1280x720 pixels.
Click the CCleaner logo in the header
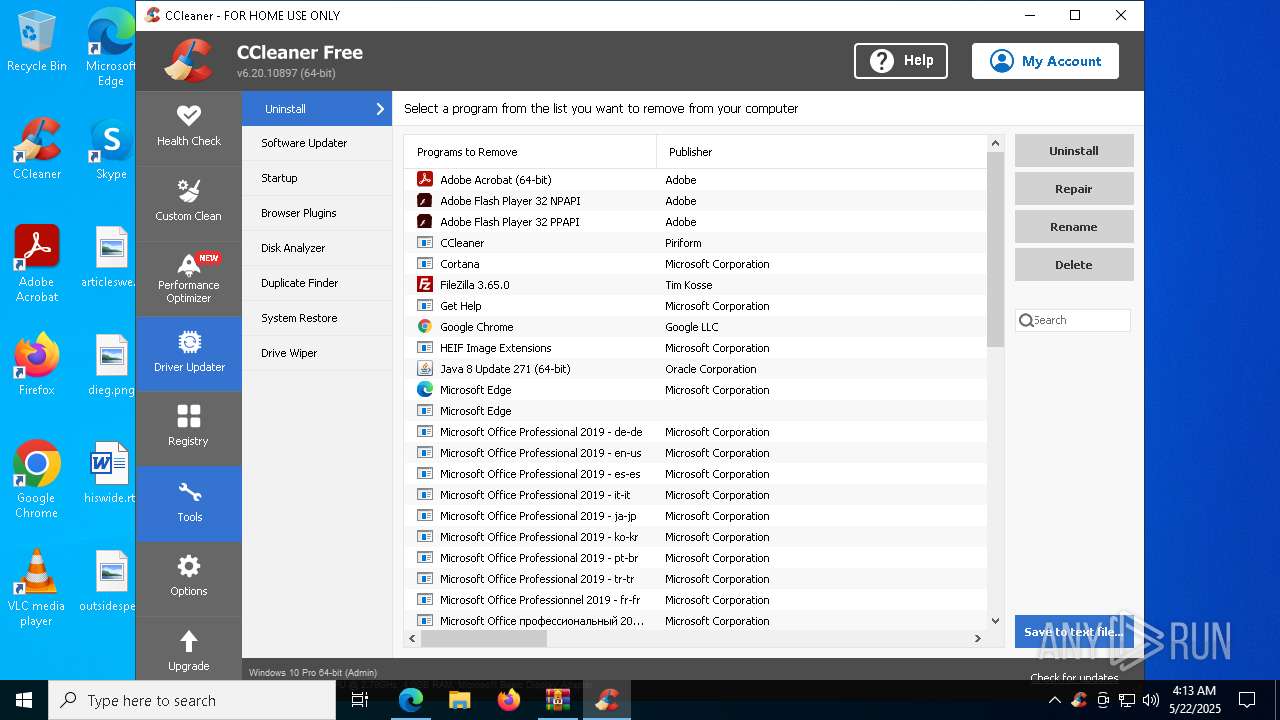coord(190,61)
